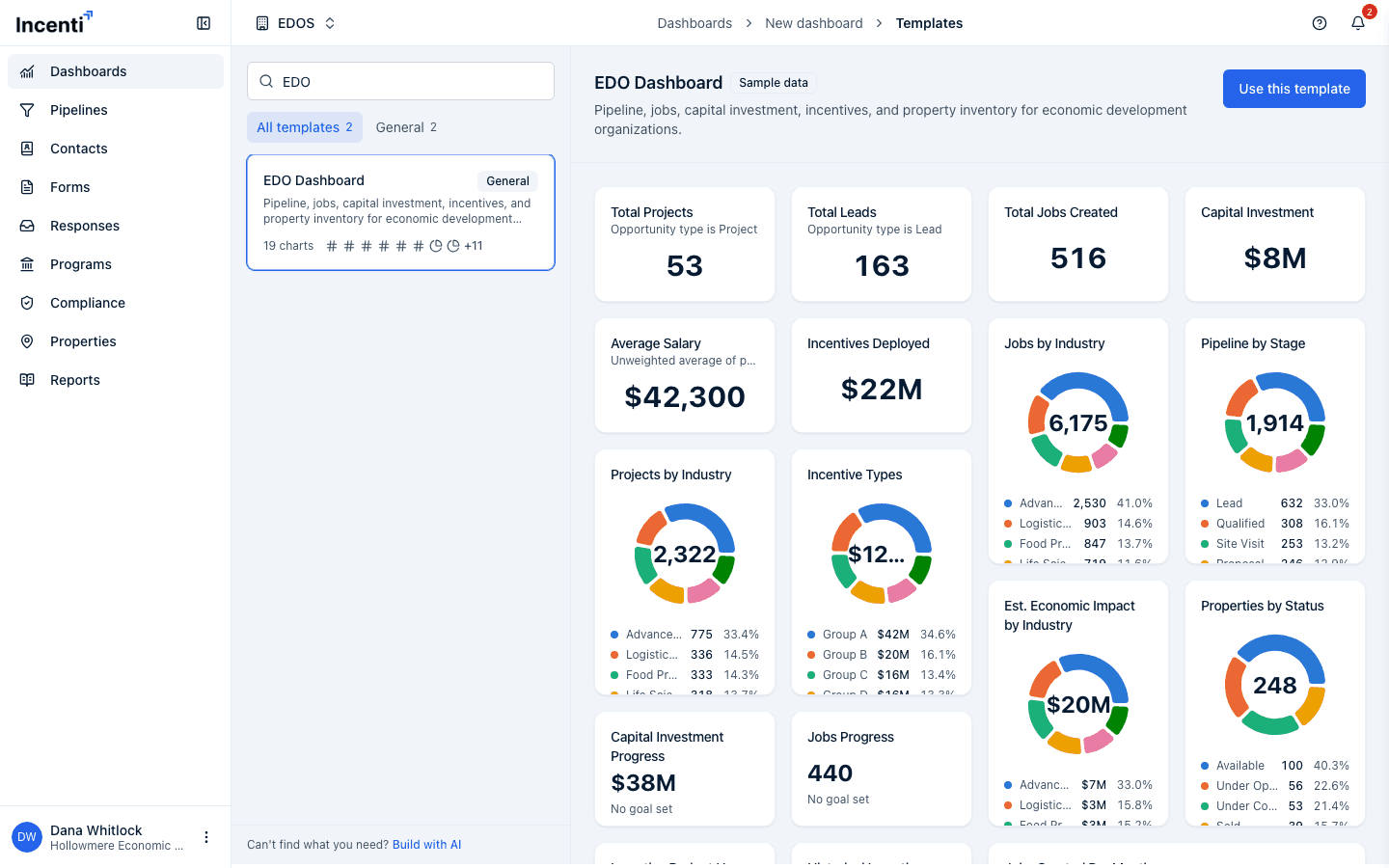1389x868 pixels.
Task: Open Contacts in the sidebar
Action: point(116,149)
